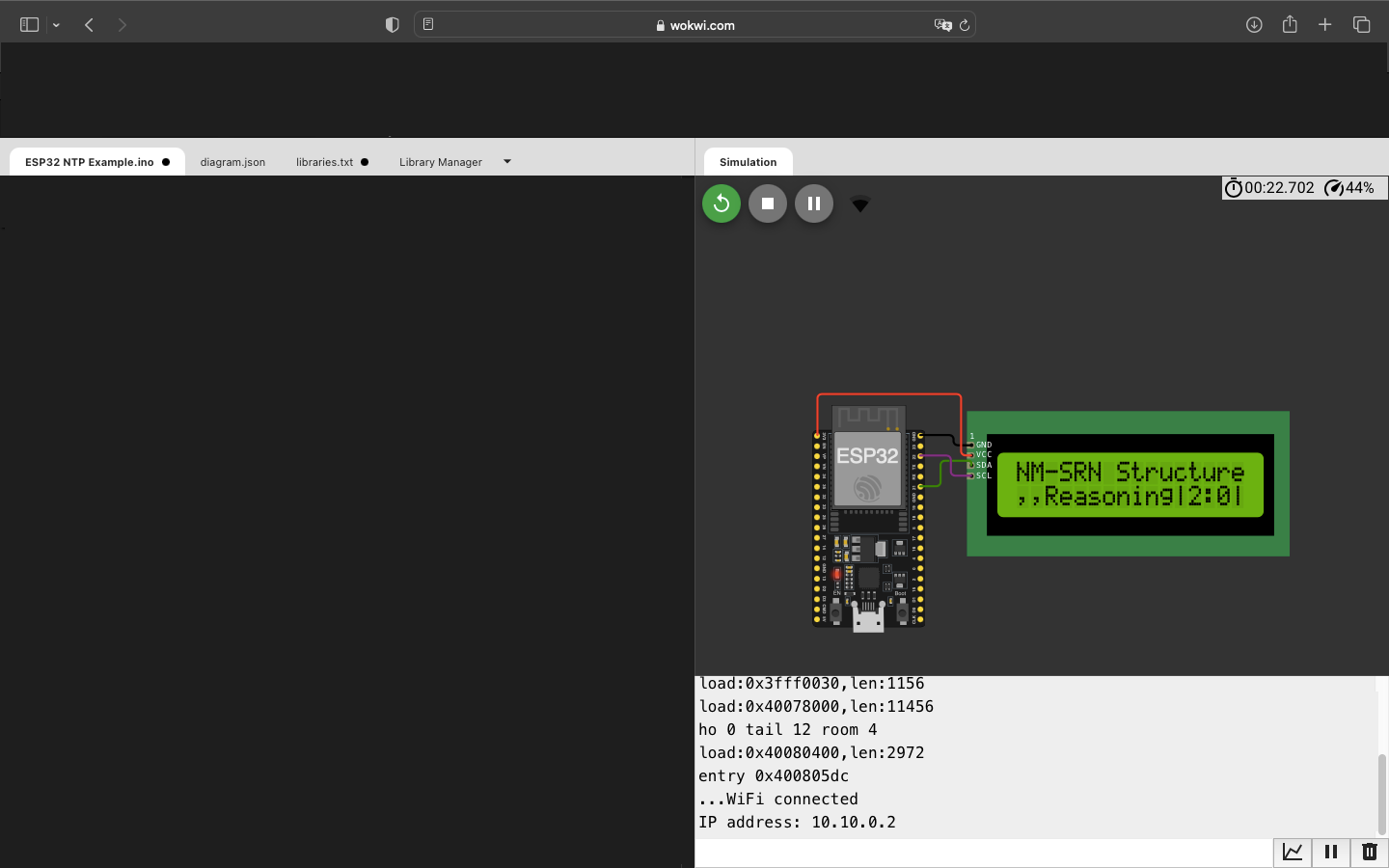Open the ESP32 NTP Example.ino tab
Screen dimensions: 1389x868
tap(90, 162)
